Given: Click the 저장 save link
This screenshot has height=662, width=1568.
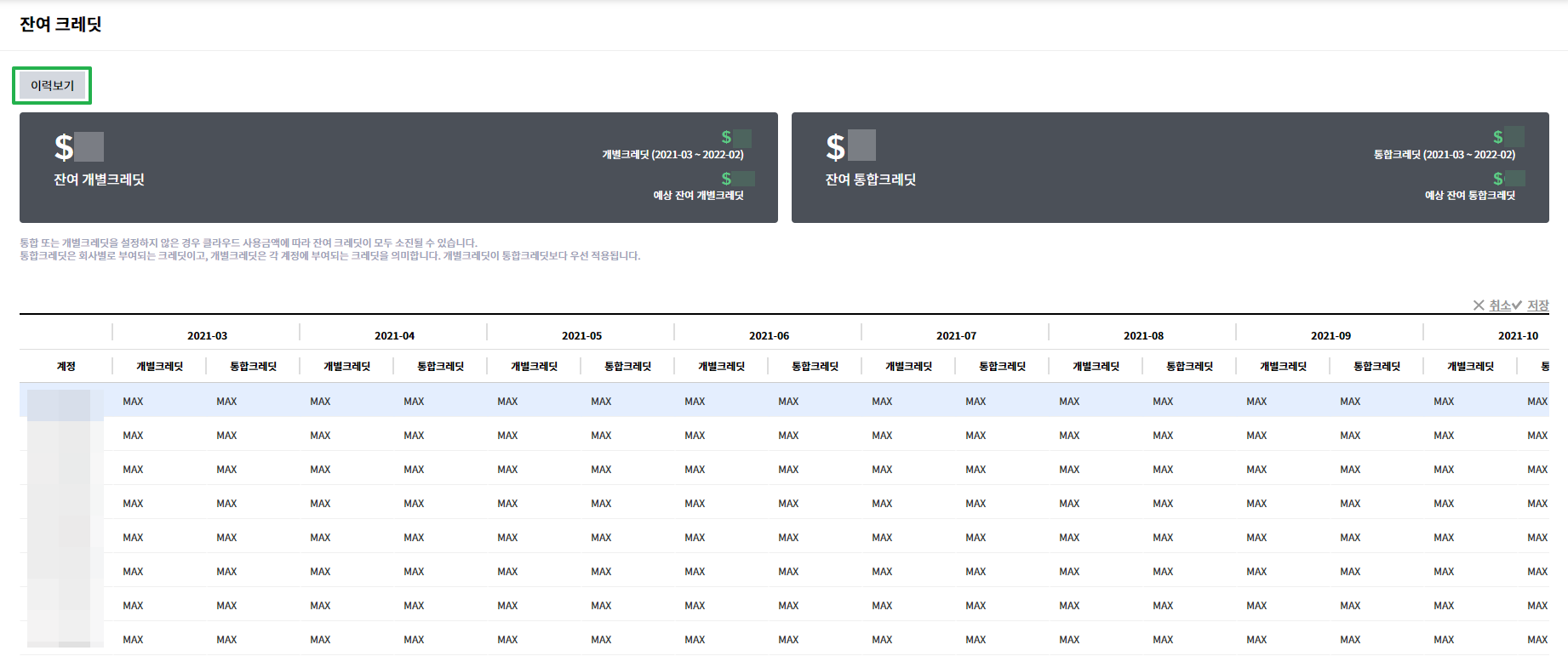Looking at the screenshot, I should pyautogui.click(x=1537, y=305).
